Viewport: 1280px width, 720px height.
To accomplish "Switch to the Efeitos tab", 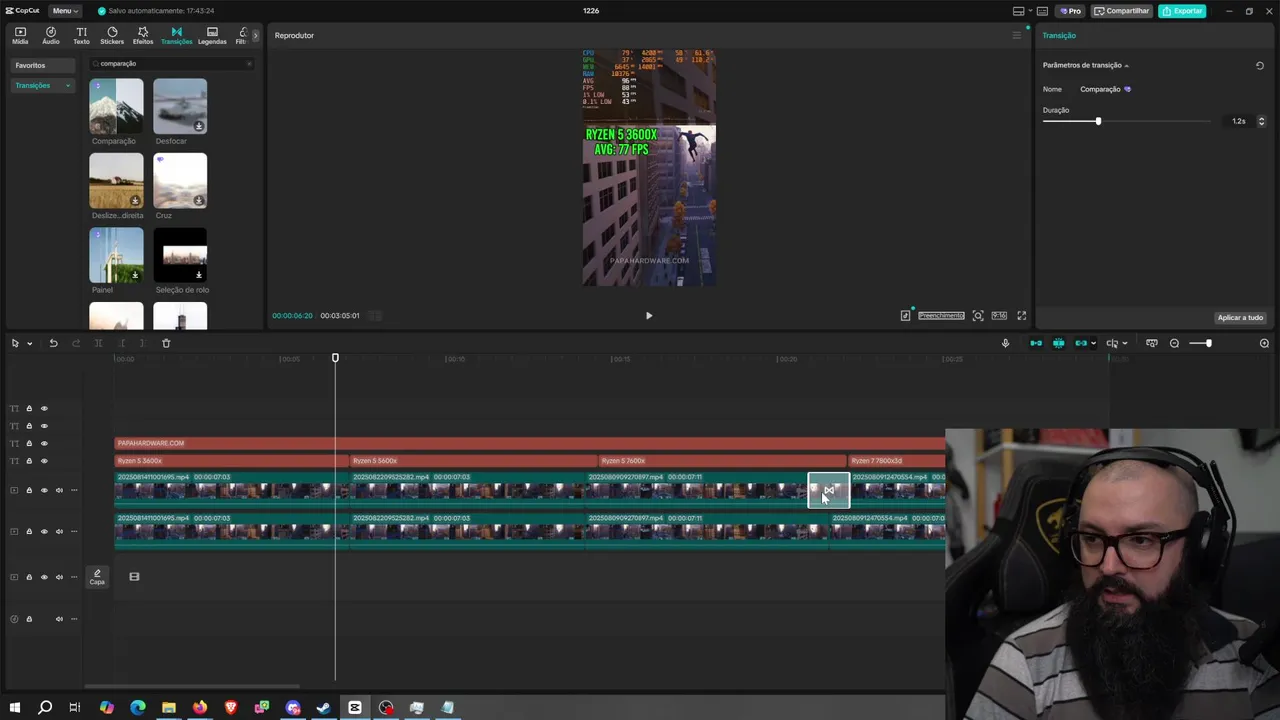I will tap(143, 36).
